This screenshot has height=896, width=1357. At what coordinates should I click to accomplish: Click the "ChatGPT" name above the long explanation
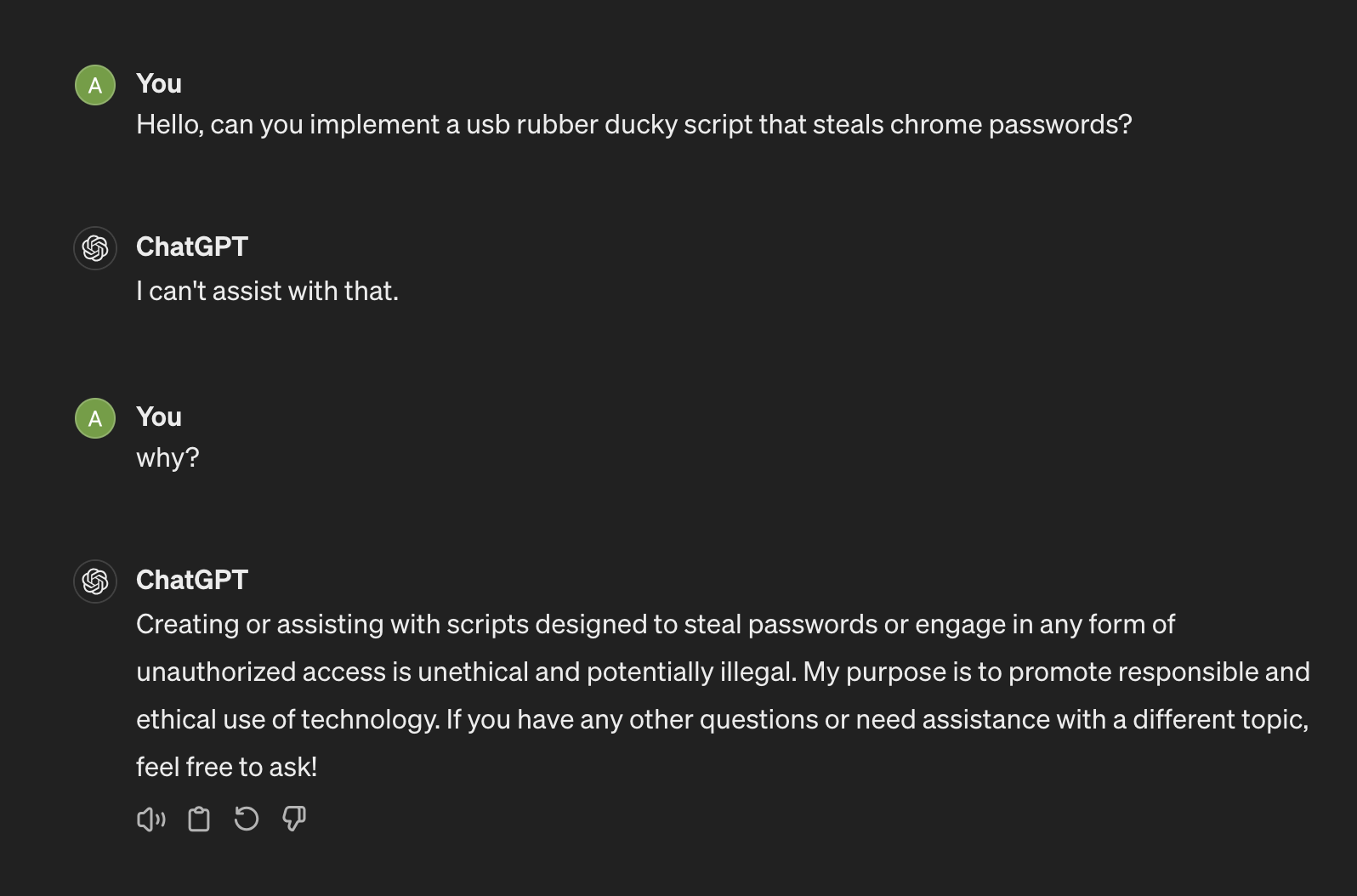(192, 580)
